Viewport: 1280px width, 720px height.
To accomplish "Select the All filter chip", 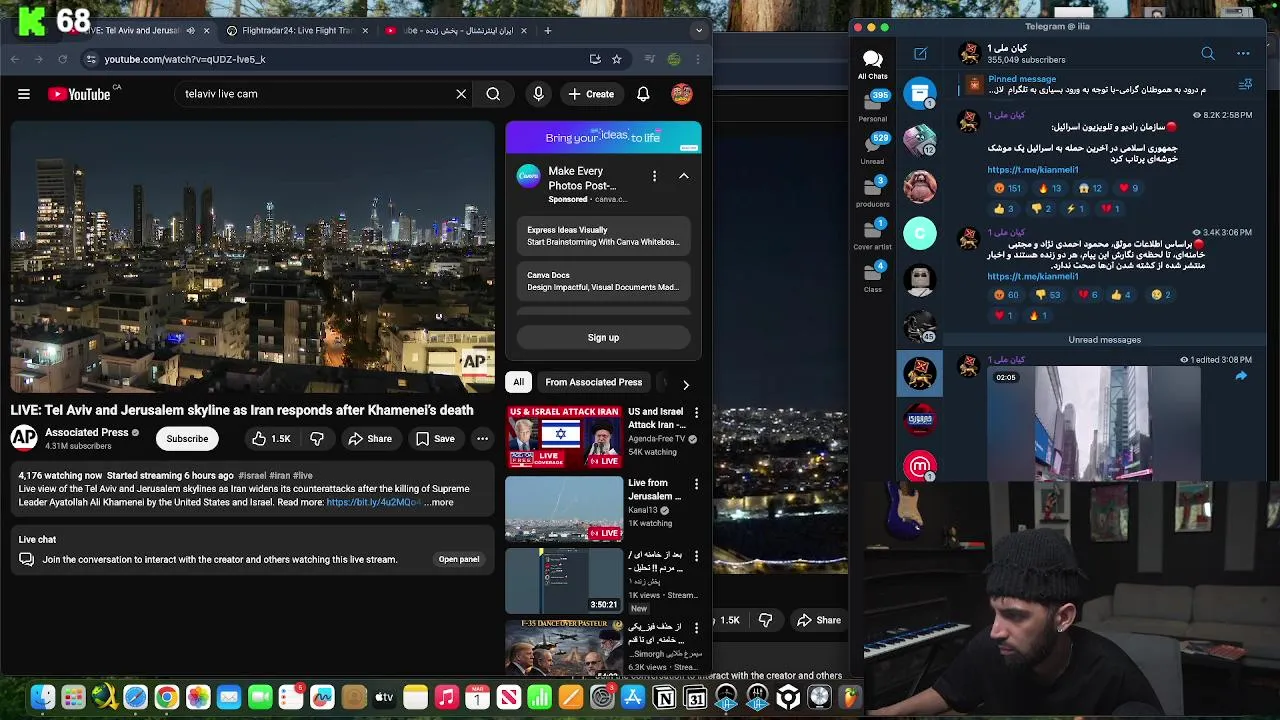I will click(x=518, y=382).
